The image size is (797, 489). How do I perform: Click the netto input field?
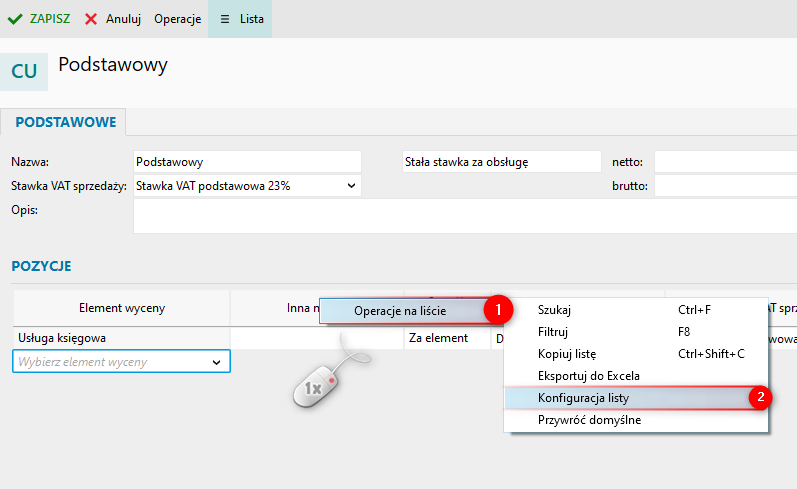pyautogui.click(x=725, y=162)
